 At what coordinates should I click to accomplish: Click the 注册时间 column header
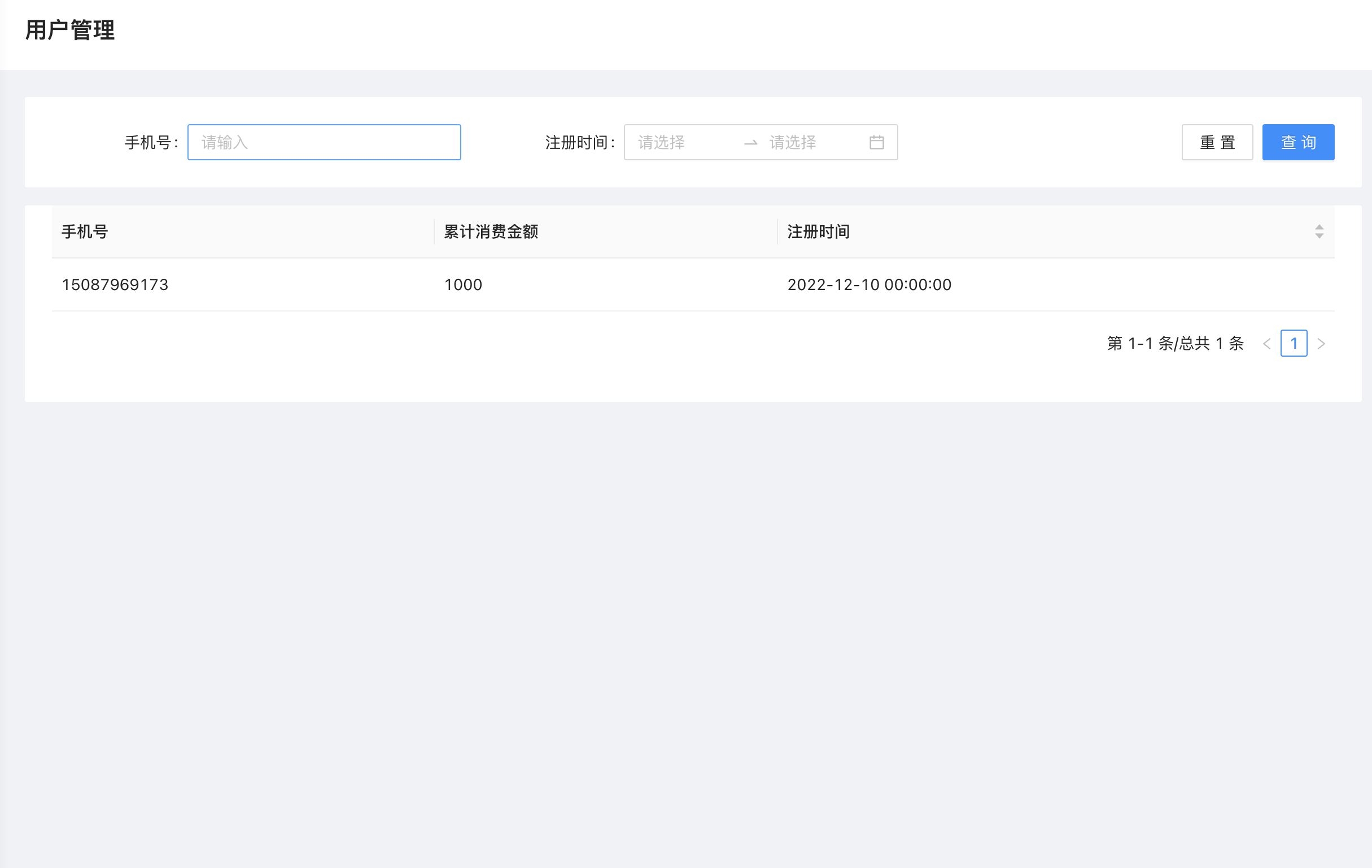[x=1055, y=231]
